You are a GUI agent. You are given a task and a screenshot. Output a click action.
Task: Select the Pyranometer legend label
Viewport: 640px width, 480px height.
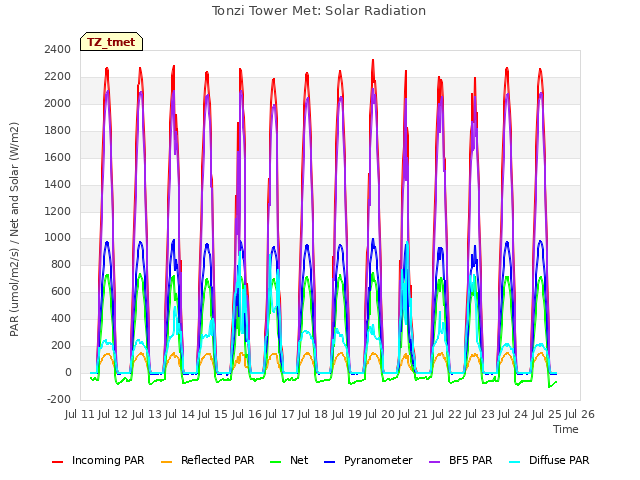378,460
